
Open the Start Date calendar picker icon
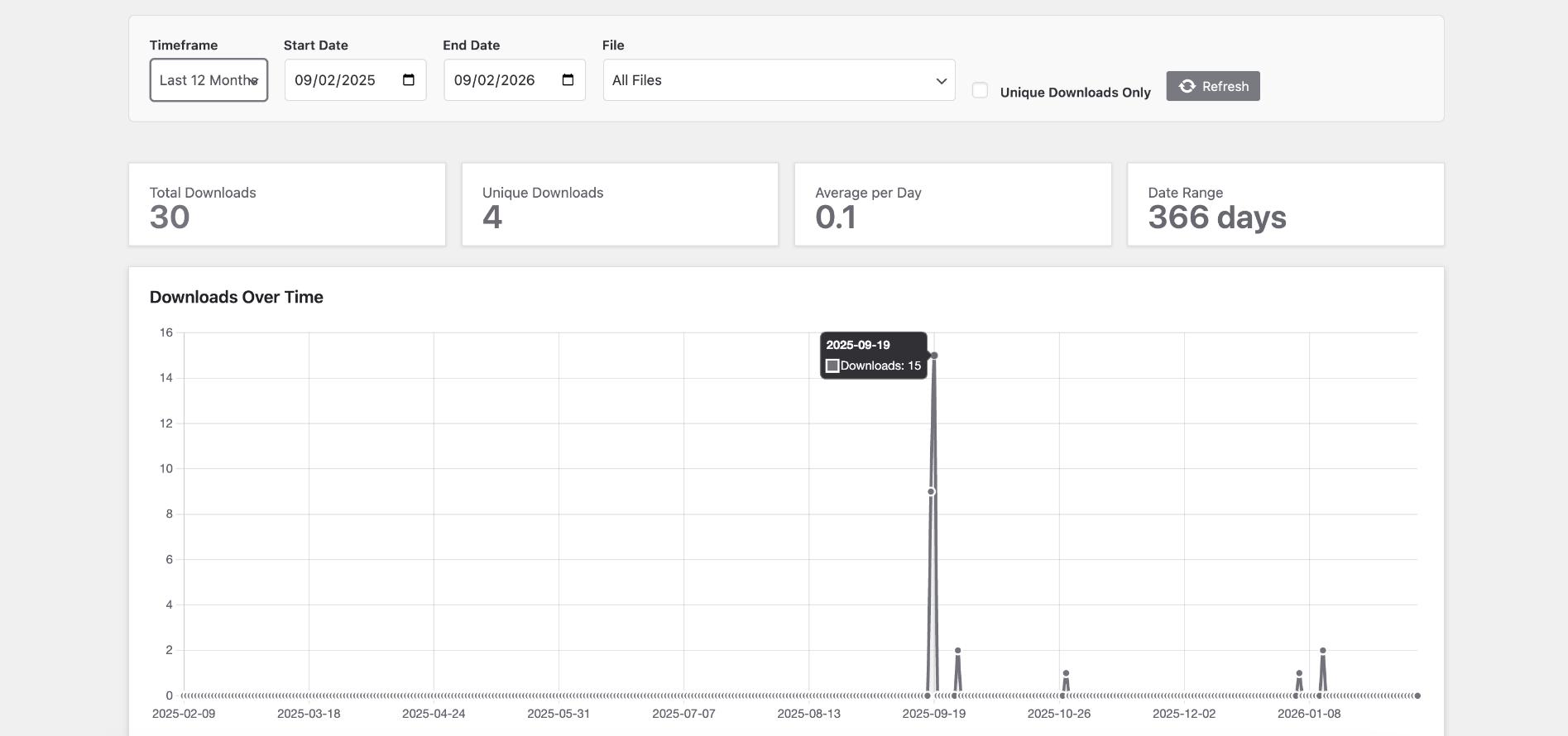click(408, 80)
